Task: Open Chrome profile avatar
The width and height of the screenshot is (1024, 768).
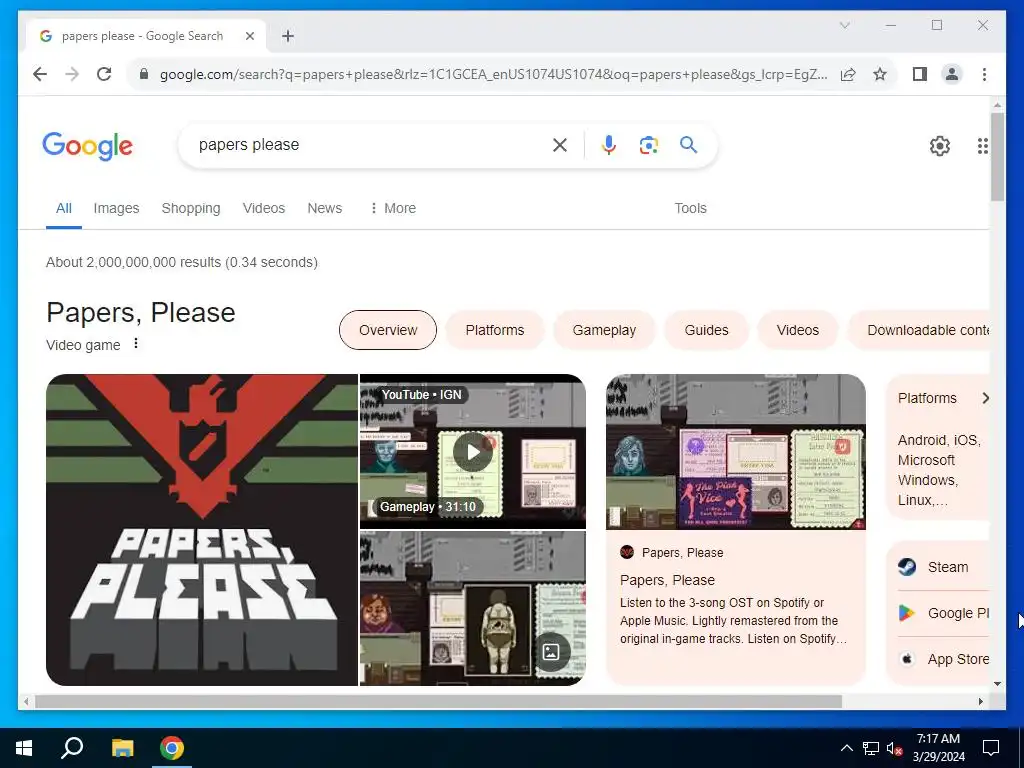Action: tap(952, 74)
